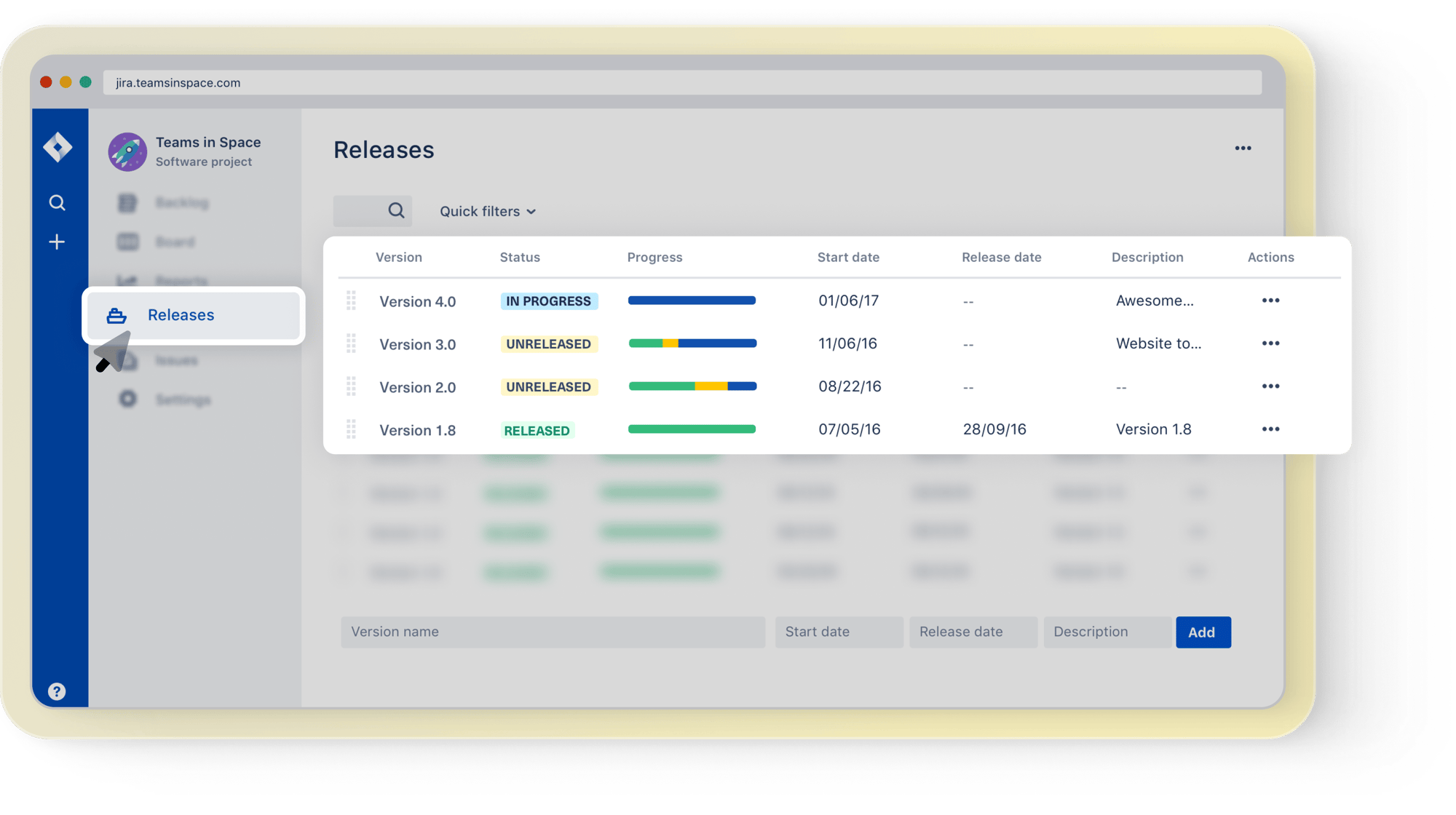Click drag handle of Version 1.8 row
The height and width of the screenshot is (815, 1456).
(351, 429)
